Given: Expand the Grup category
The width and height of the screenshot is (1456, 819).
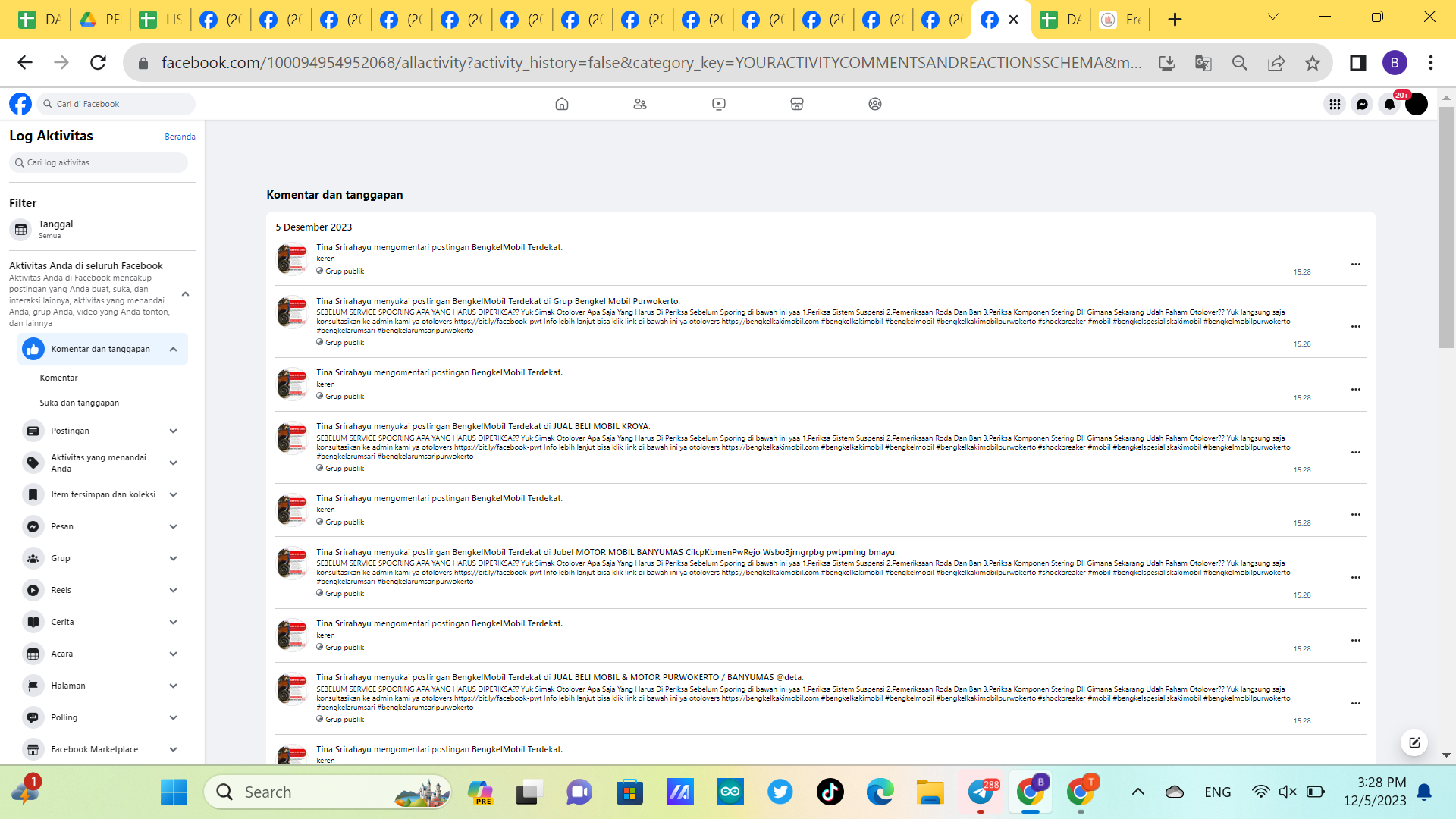Looking at the screenshot, I should [174, 559].
